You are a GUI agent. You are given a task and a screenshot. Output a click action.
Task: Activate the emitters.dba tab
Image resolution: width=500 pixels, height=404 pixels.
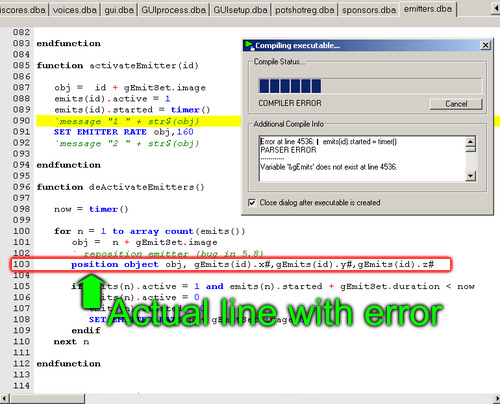(428, 9)
